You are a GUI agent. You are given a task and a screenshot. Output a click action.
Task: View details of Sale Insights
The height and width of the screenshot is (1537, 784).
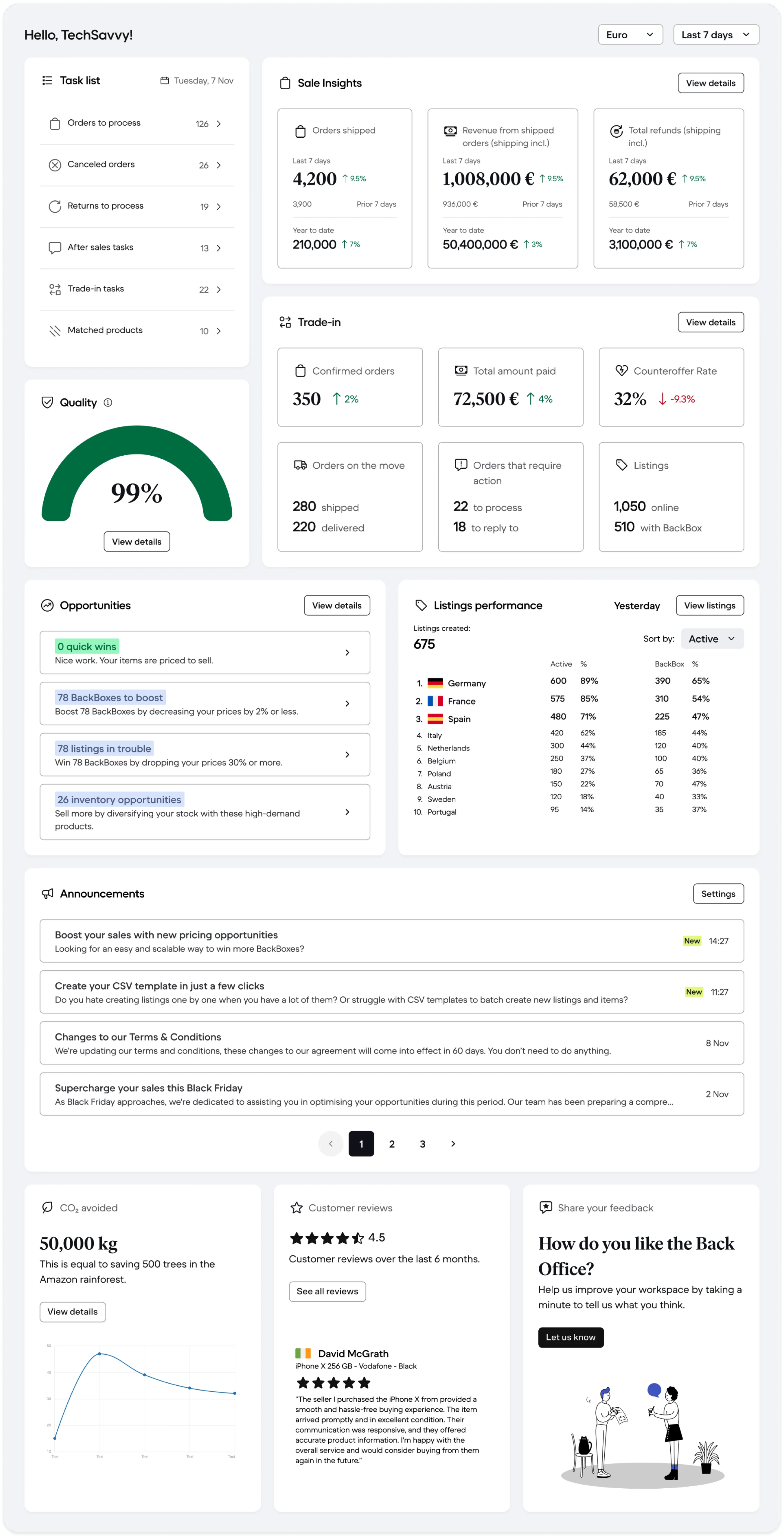(711, 83)
